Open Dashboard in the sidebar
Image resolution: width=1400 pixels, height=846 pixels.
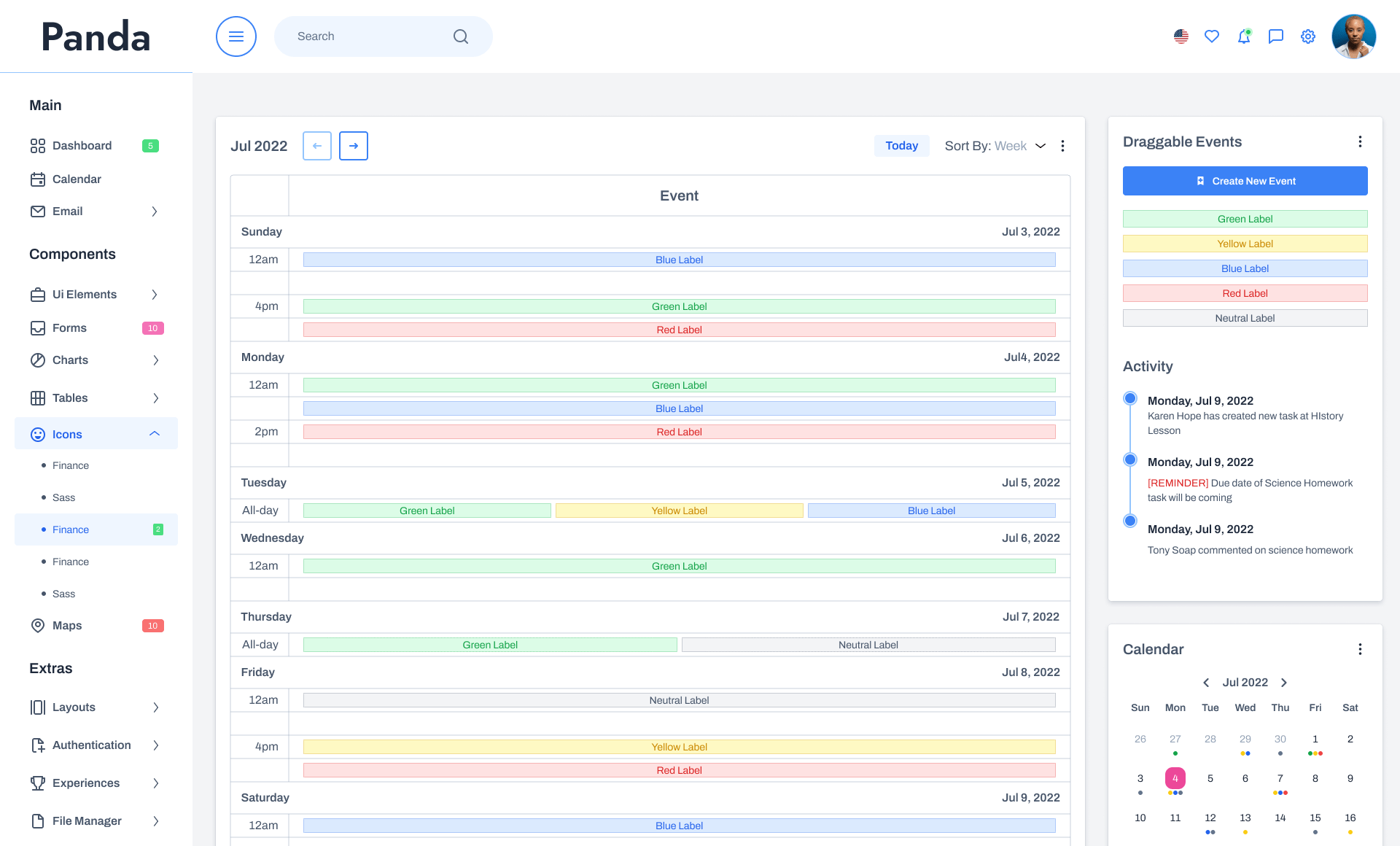82,146
